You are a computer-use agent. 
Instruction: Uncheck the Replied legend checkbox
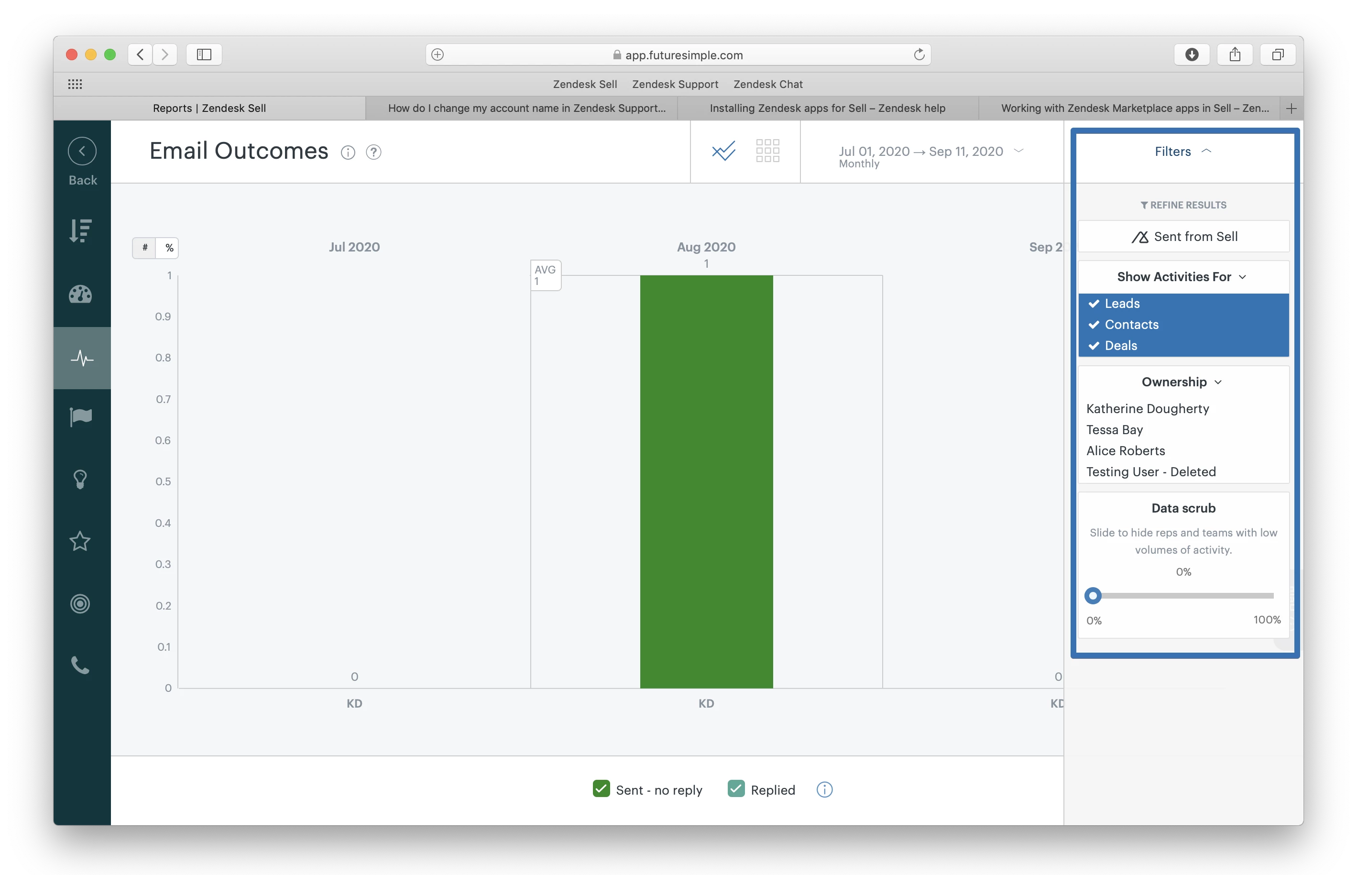pyautogui.click(x=736, y=789)
